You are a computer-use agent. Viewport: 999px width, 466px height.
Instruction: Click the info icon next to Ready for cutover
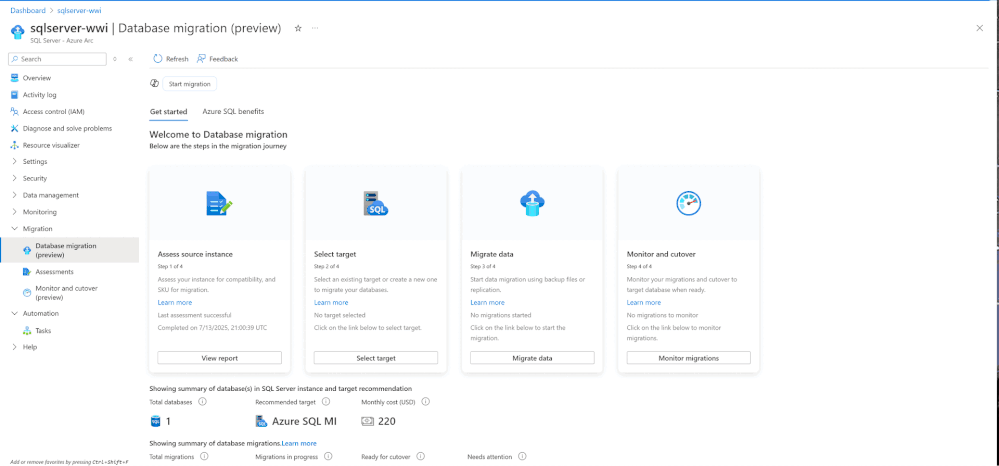coord(421,456)
